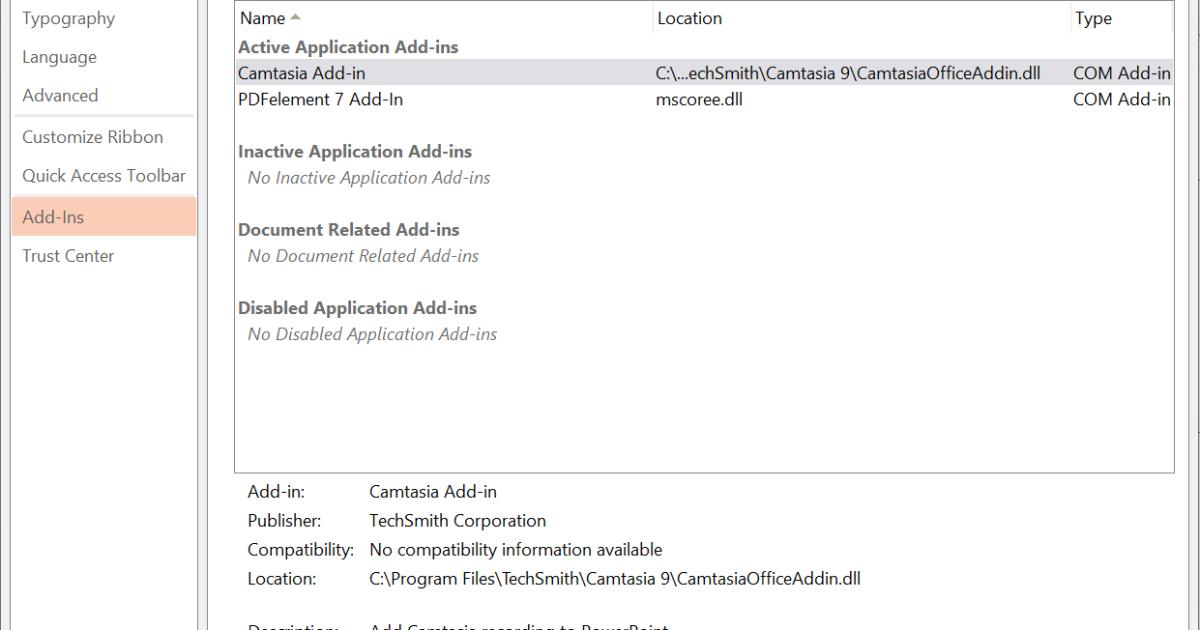Viewport: 1200px width, 630px height.
Task: Sort the list by Type column
Action: tap(1092, 18)
